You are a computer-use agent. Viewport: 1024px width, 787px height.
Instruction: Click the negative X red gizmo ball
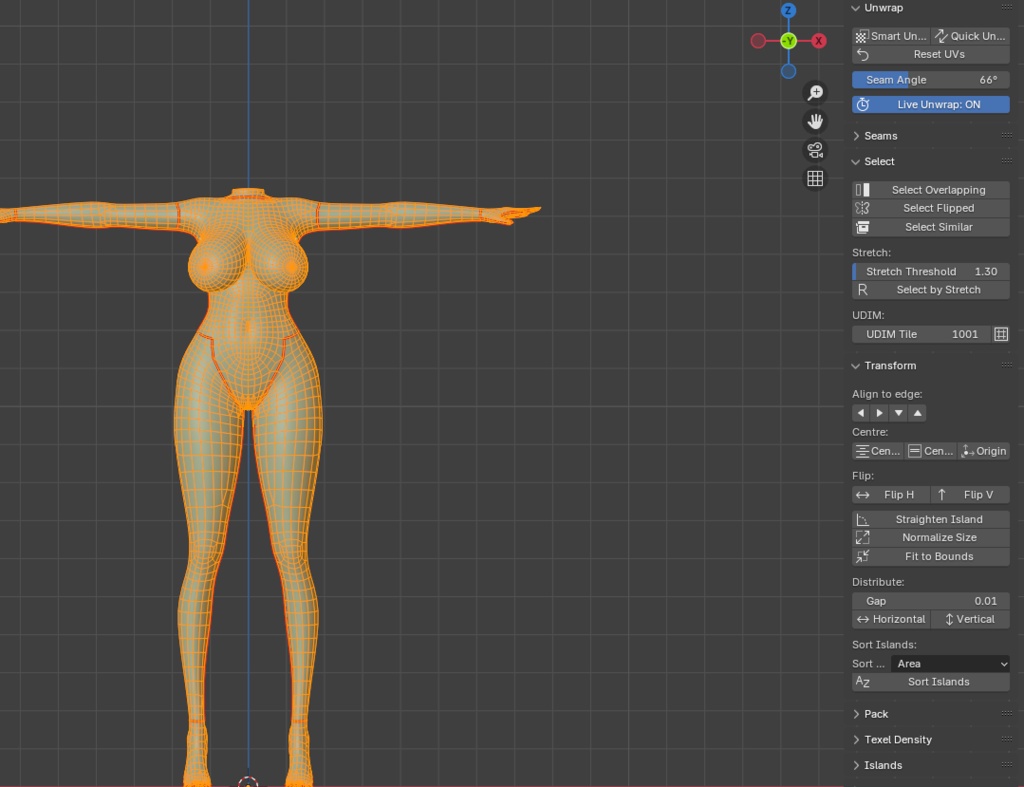pos(758,41)
